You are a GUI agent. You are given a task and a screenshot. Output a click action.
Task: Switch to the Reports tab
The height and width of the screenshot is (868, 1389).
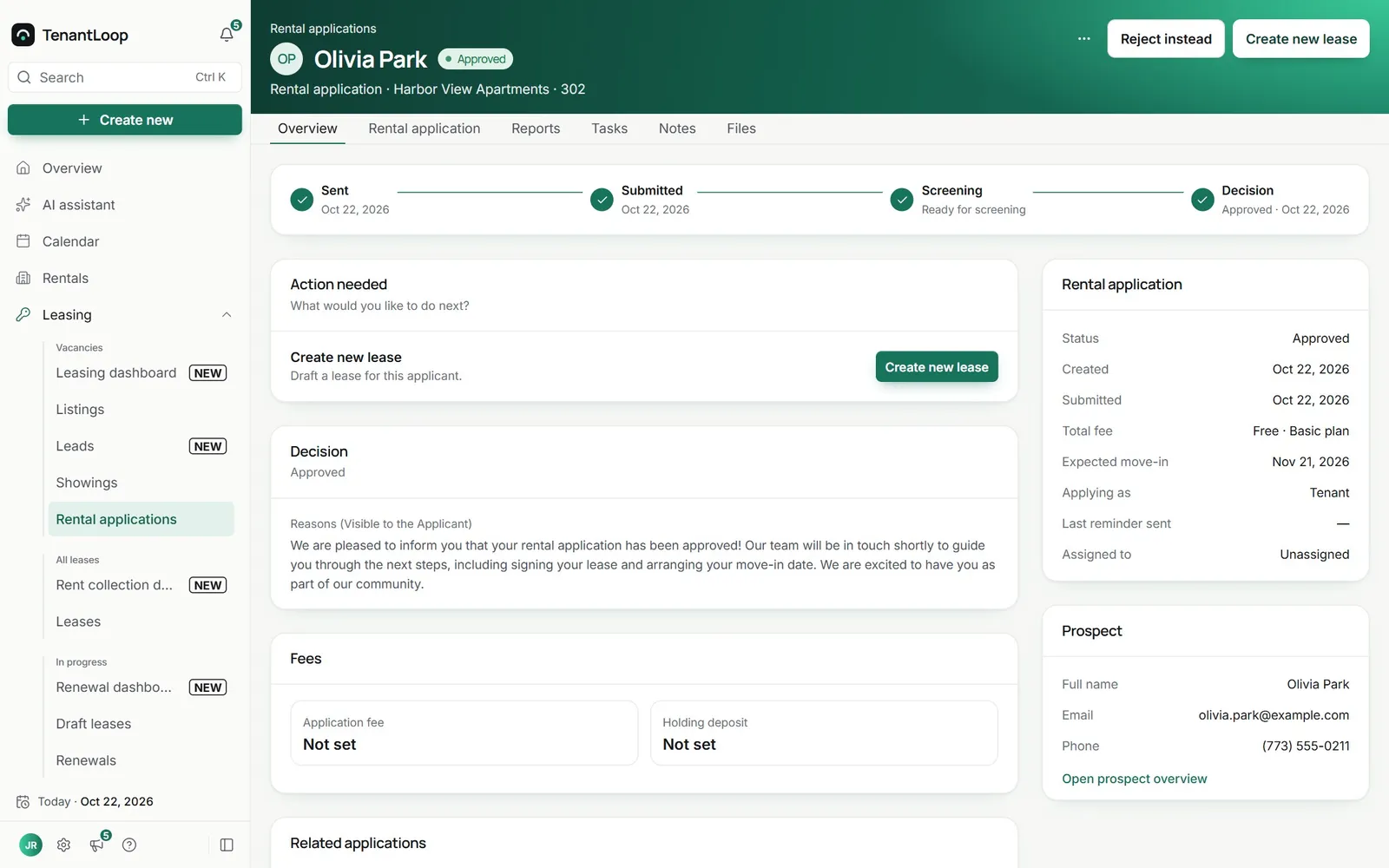(x=536, y=128)
